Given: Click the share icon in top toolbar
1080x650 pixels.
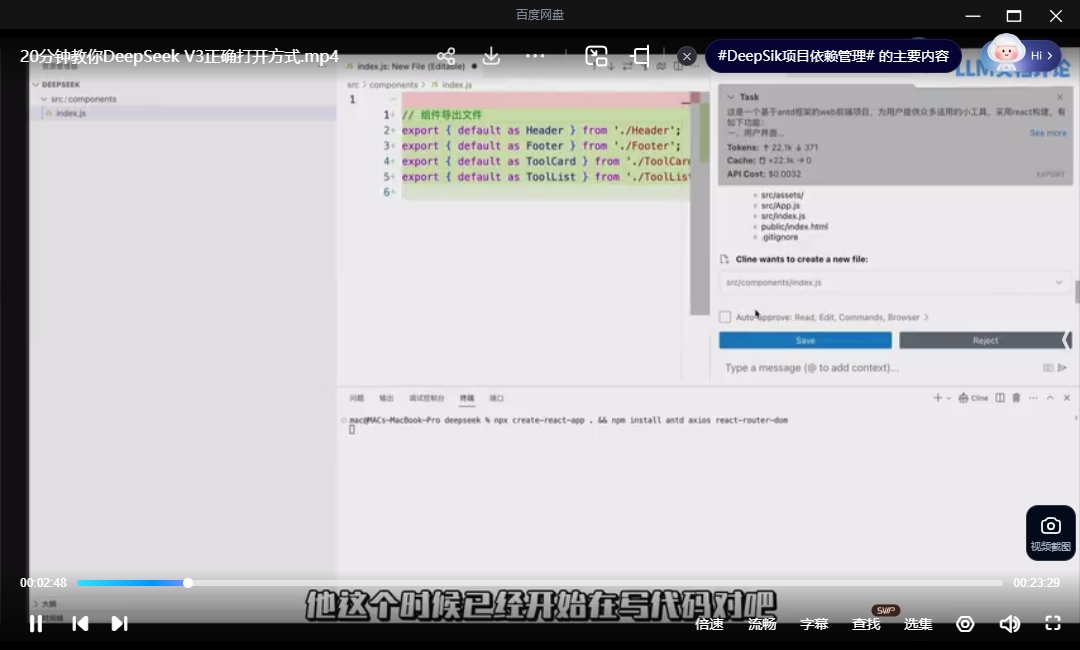Looking at the screenshot, I should pyautogui.click(x=446, y=56).
